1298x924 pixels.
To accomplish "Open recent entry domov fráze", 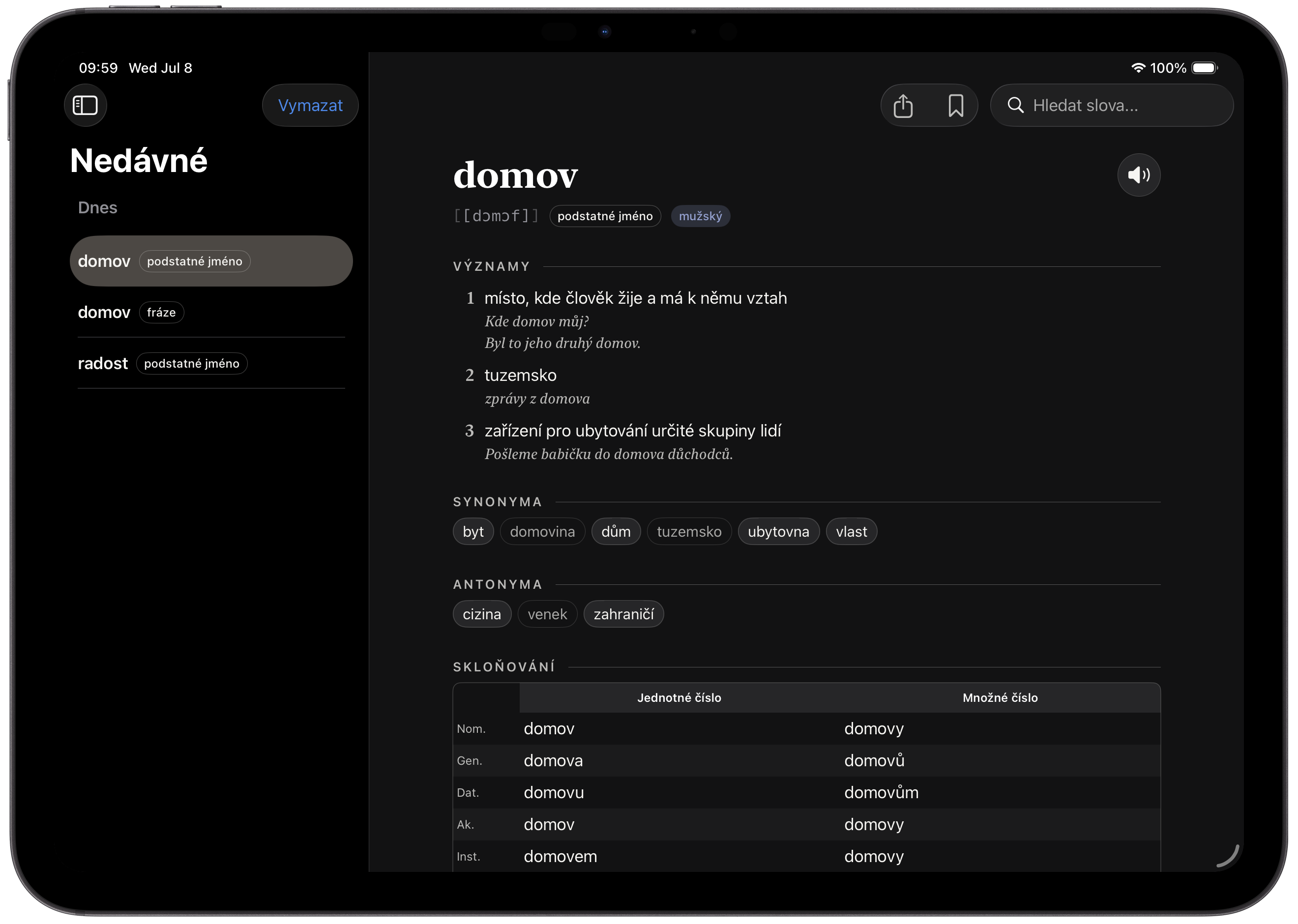I will [211, 313].
